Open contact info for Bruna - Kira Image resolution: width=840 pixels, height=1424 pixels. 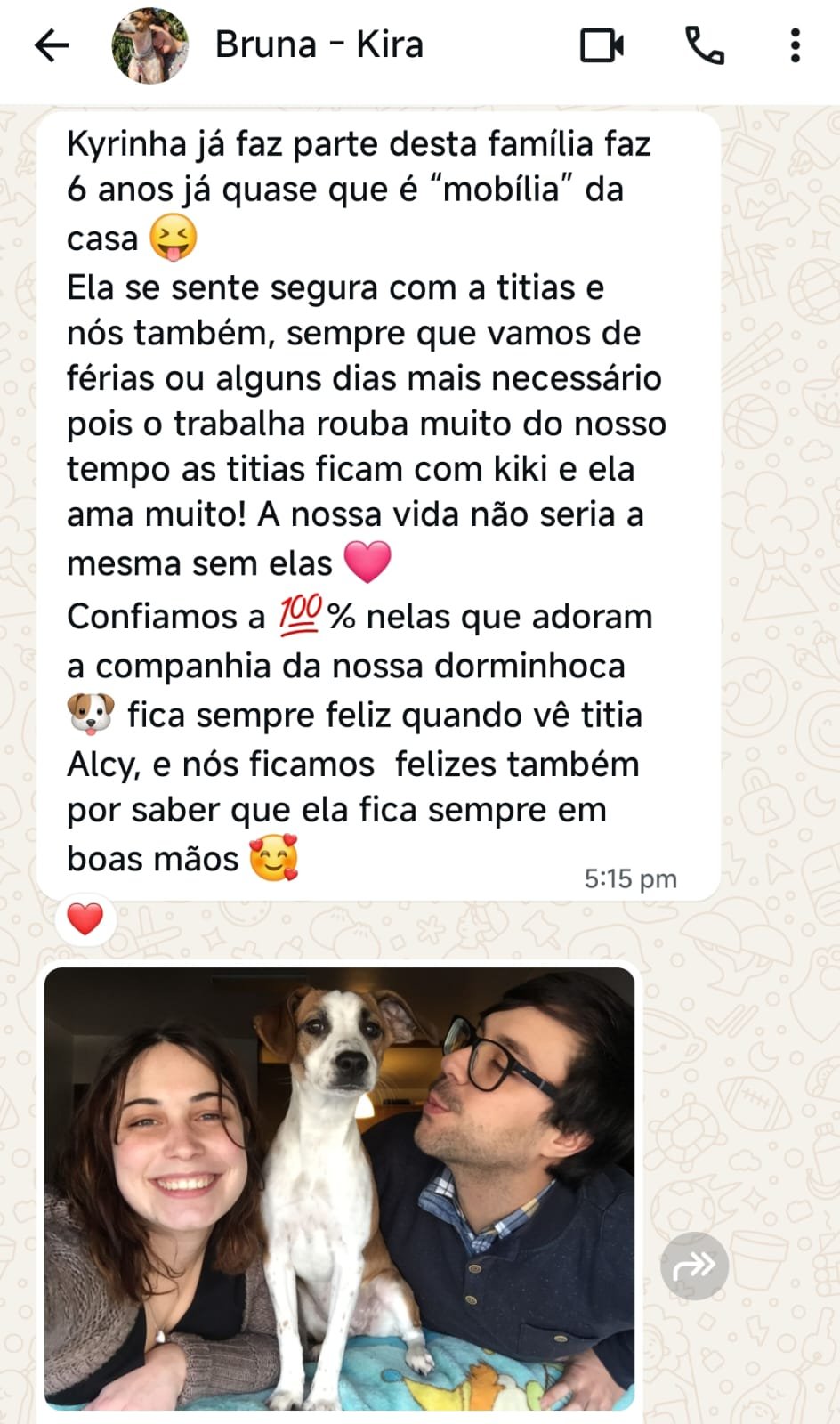[x=319, y=44]
